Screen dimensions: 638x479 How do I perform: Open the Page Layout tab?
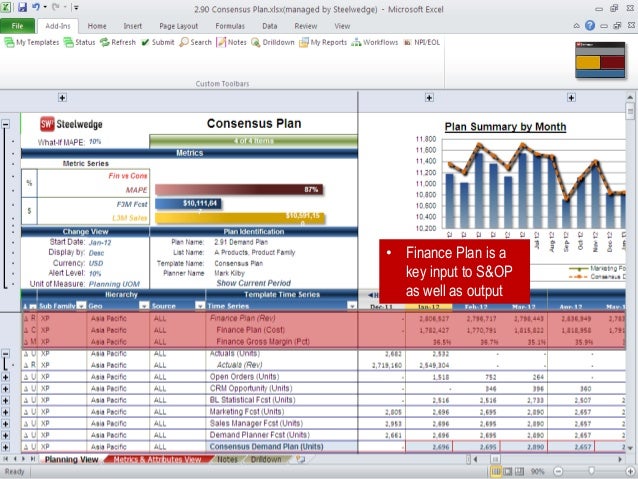[x=179, y=26]
